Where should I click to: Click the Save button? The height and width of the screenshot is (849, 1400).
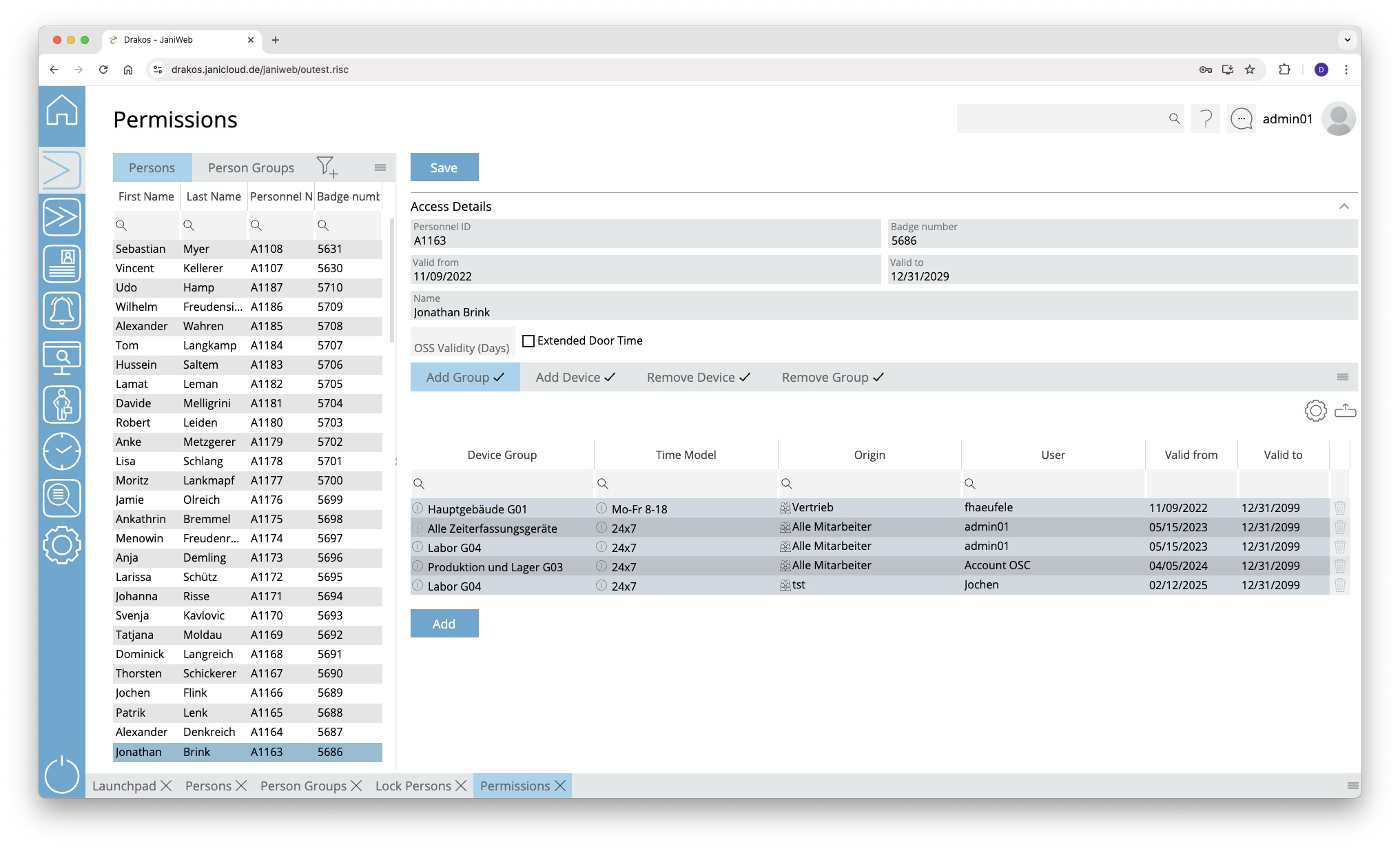[x=444, y=167]
